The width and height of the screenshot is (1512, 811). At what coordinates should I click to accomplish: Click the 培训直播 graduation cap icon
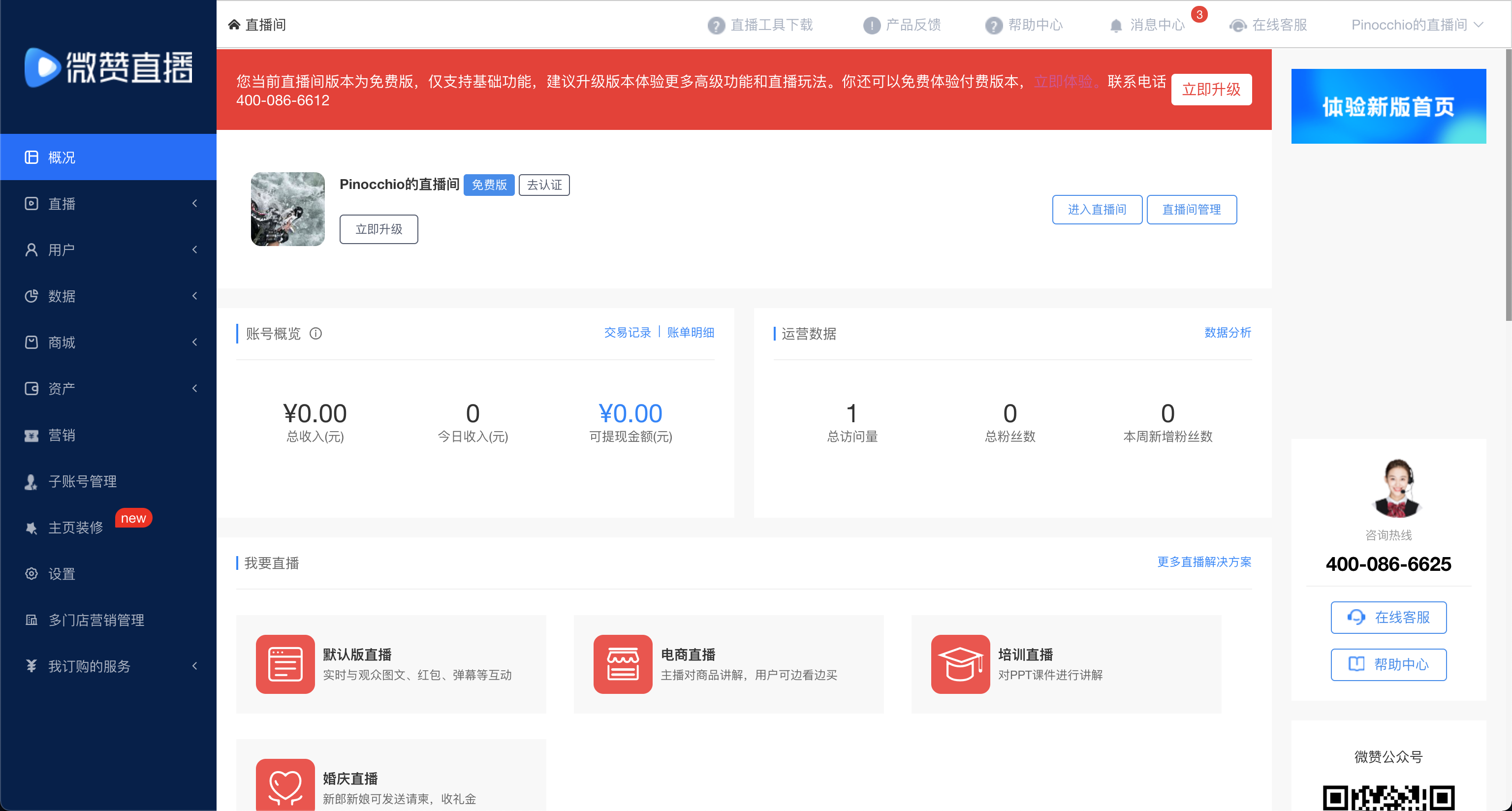click(x=960, y=664)
